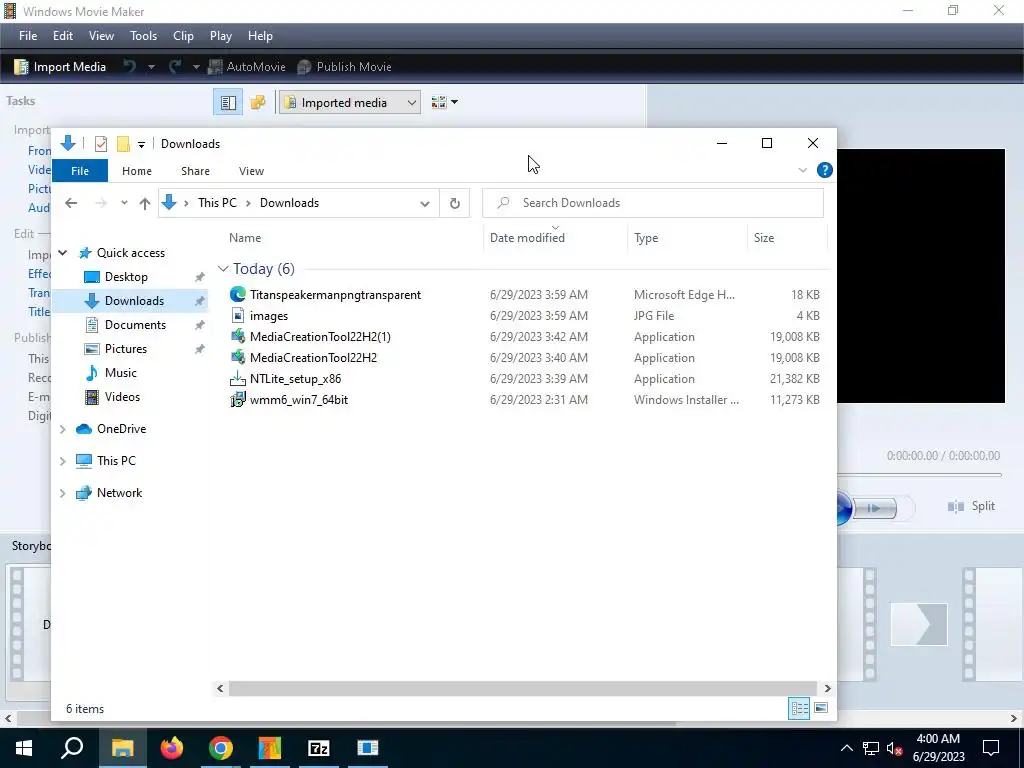Click the AutoMovie toolbar button
This screenshot has height=768, width=1024.
click(x=247, y=67)
